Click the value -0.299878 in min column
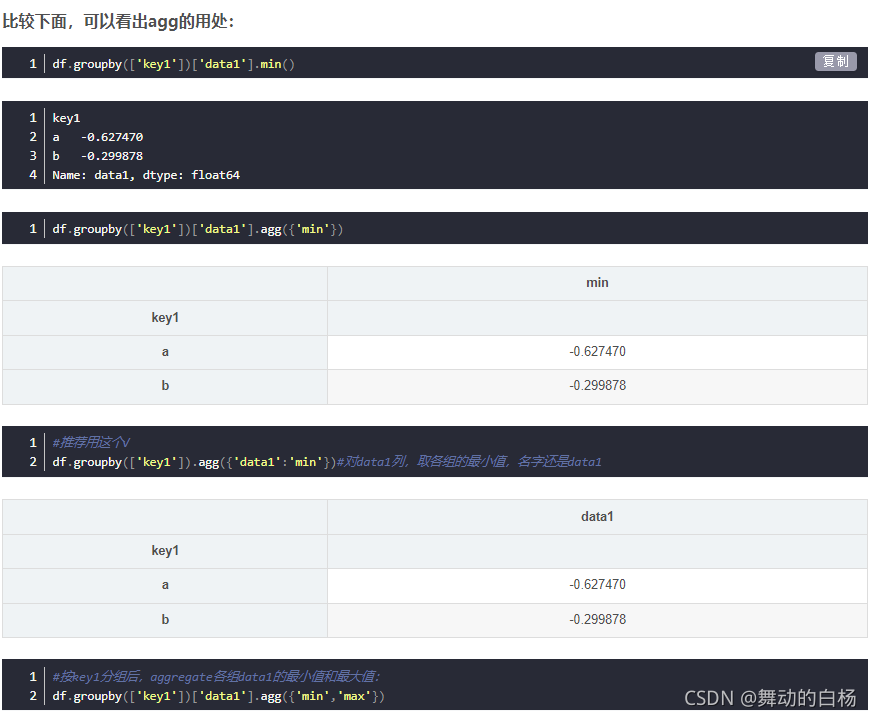This screenshot has height=717, width=872. 597,385
